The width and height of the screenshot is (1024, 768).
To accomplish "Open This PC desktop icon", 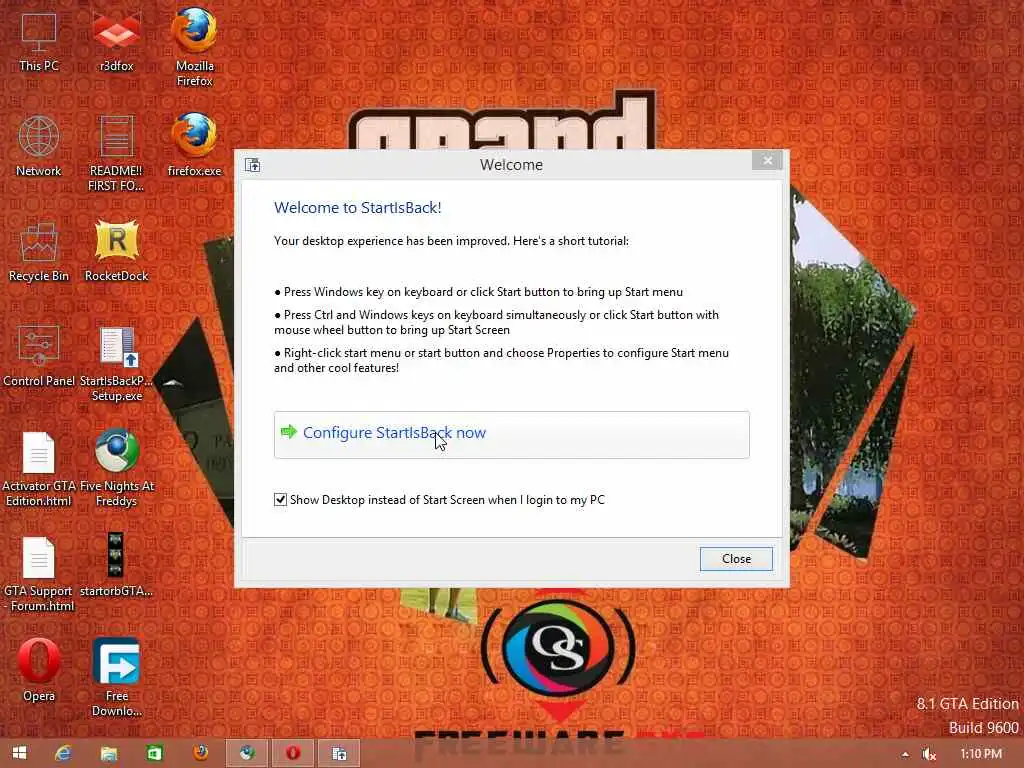I will [39, 41].
